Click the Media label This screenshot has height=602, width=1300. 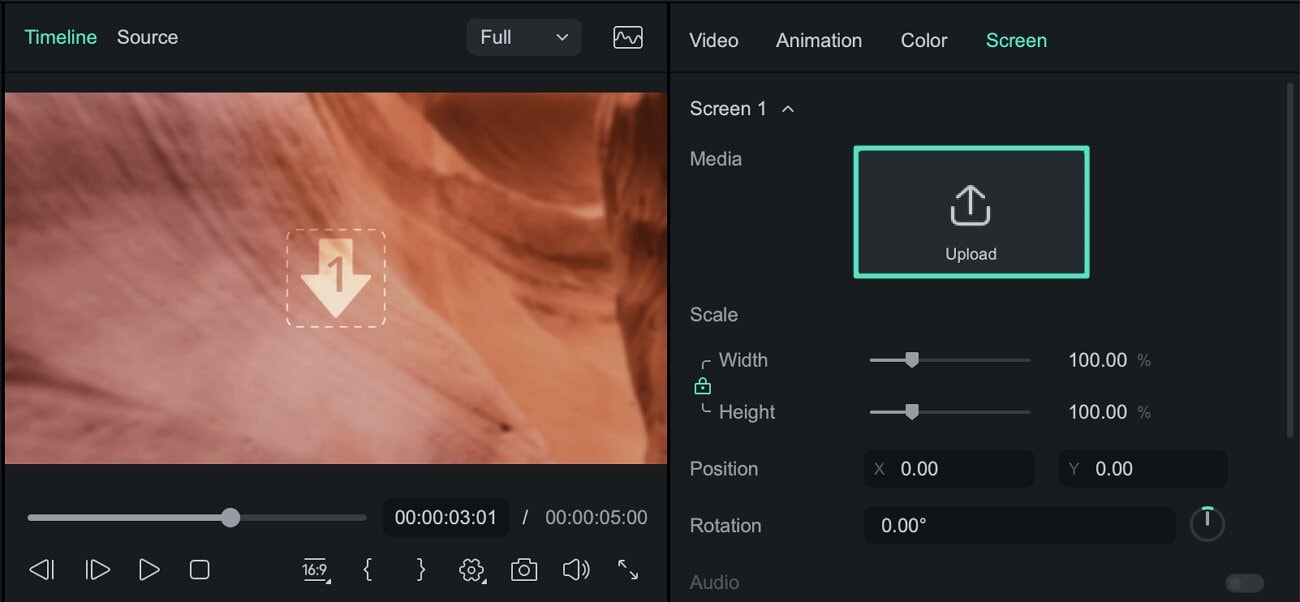[x=716, y=159]
